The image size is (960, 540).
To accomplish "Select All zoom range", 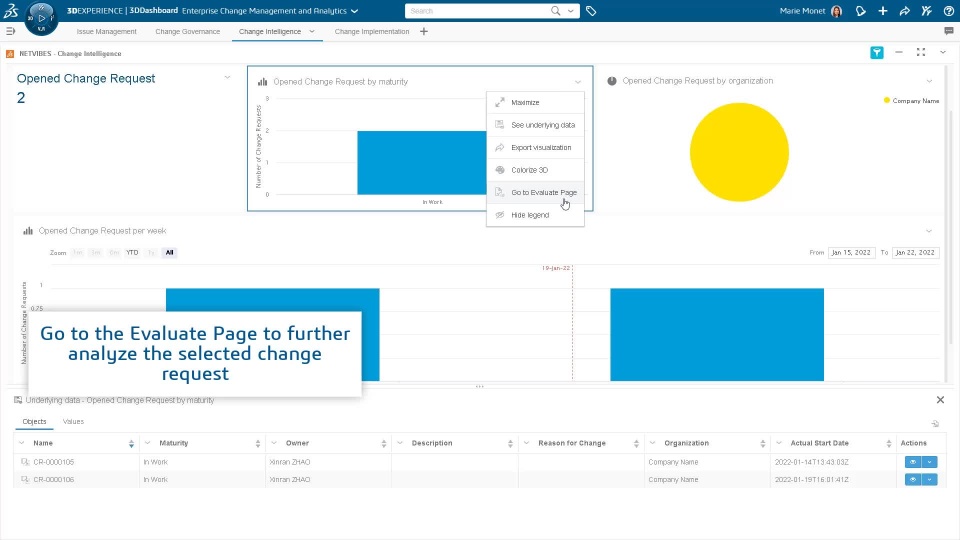I will pyautogui.click(x=170, y=252).
